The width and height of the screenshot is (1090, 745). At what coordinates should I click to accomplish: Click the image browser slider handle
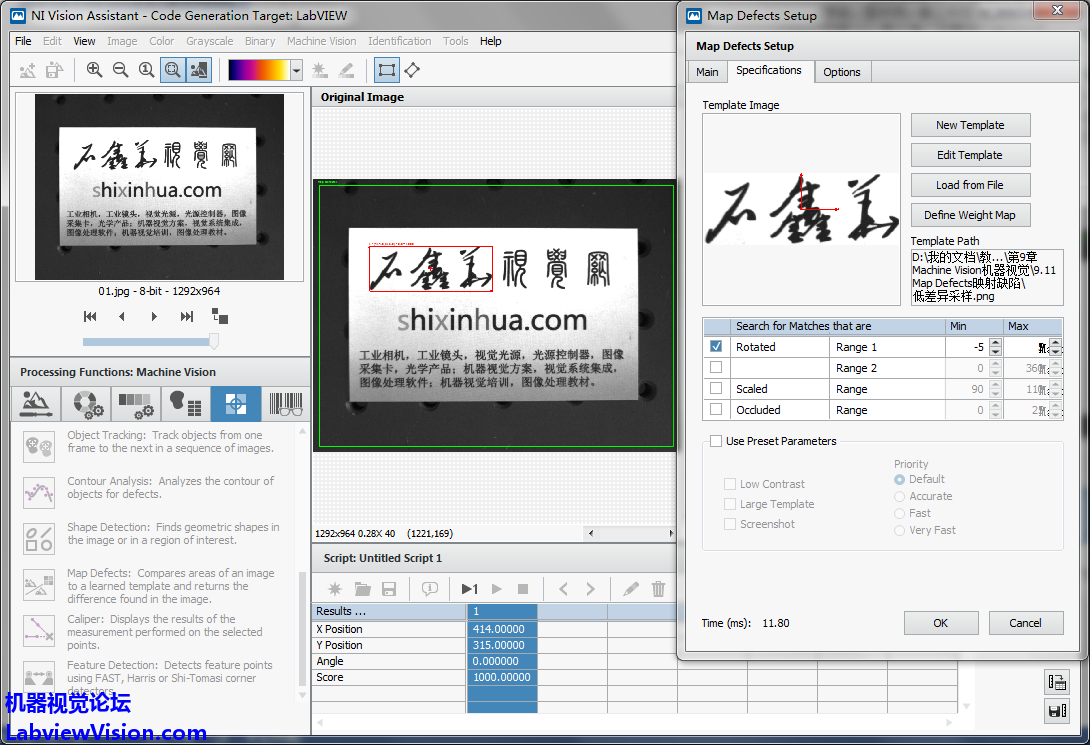(x=213, y=341)
